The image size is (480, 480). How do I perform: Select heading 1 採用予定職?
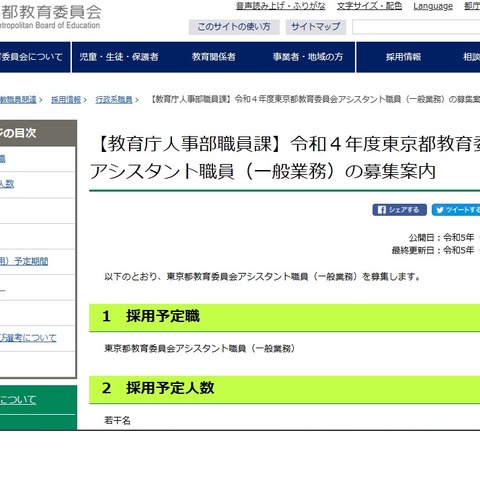coord(151,316)
